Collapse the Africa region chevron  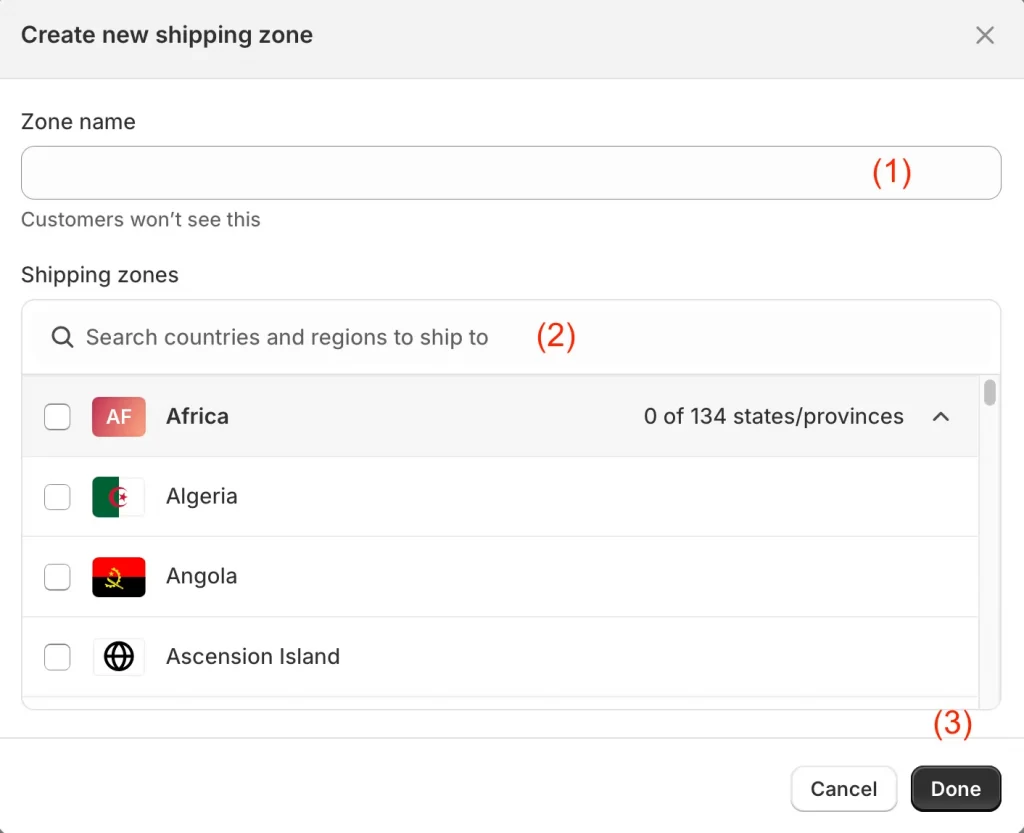click(941, 417)
